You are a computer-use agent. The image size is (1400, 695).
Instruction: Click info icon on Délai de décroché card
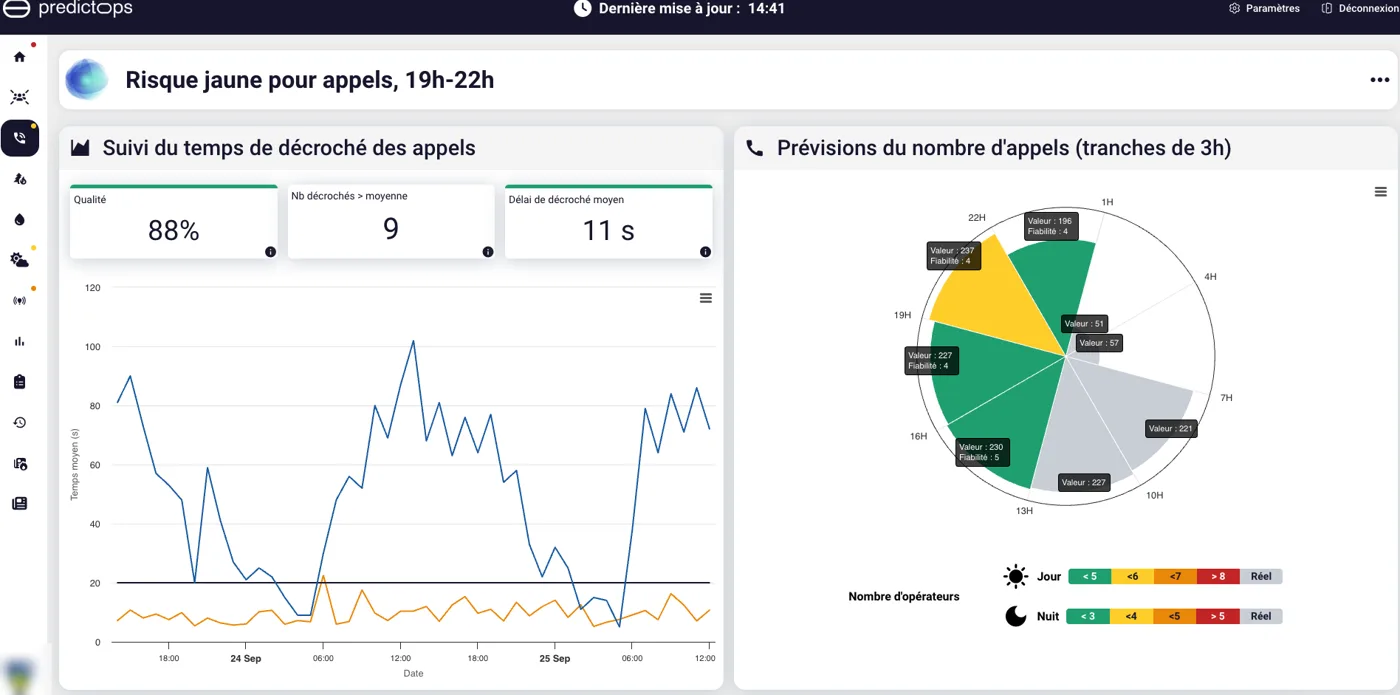tap(705, 252)
